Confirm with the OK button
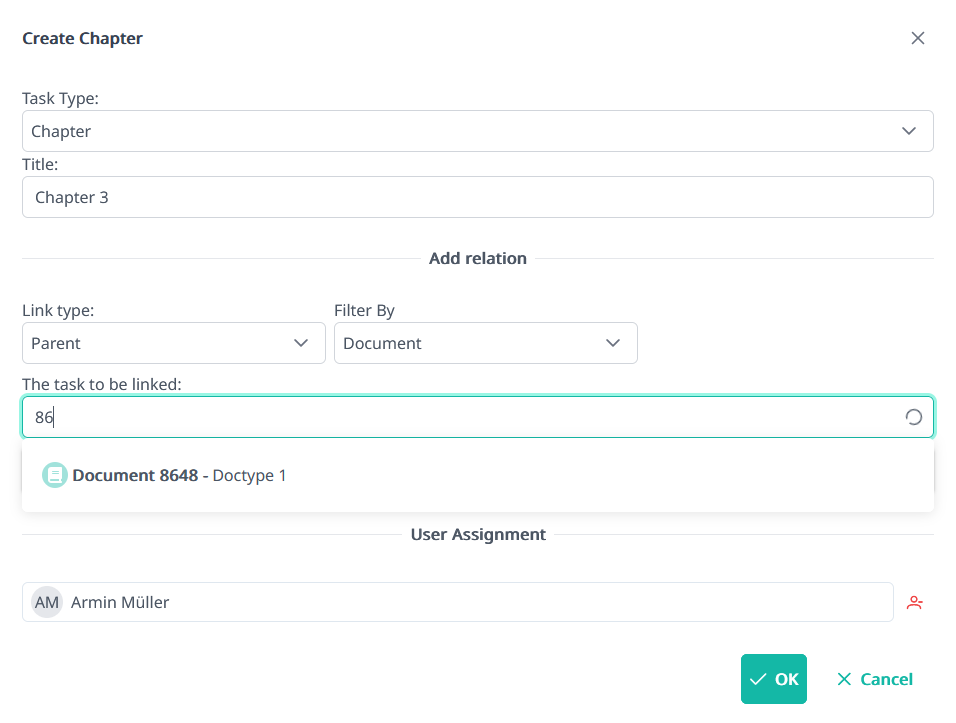The width and height of the screenshot is (956, 723). pos(774,680)
